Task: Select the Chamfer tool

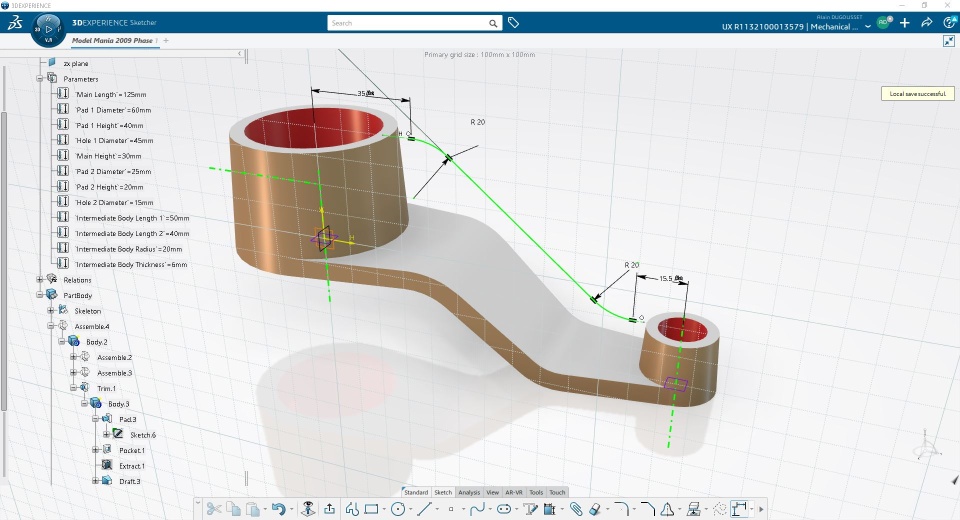Action: 648,509
